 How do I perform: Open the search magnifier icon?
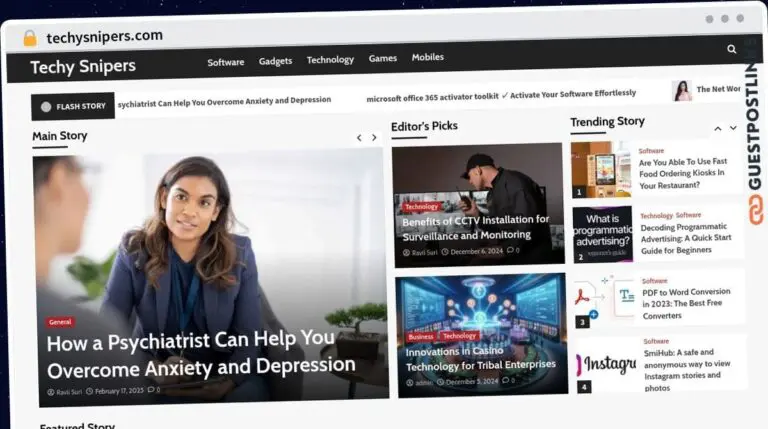coord(732,48)
